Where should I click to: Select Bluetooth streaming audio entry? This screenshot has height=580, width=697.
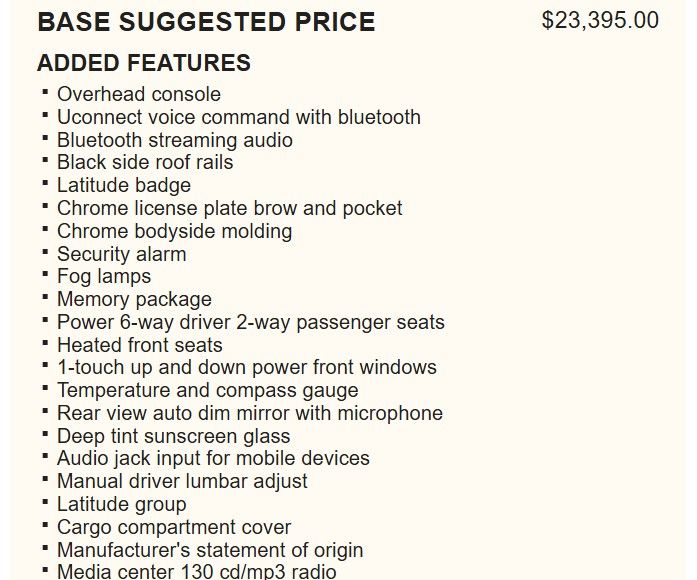[x=175, y=140]
